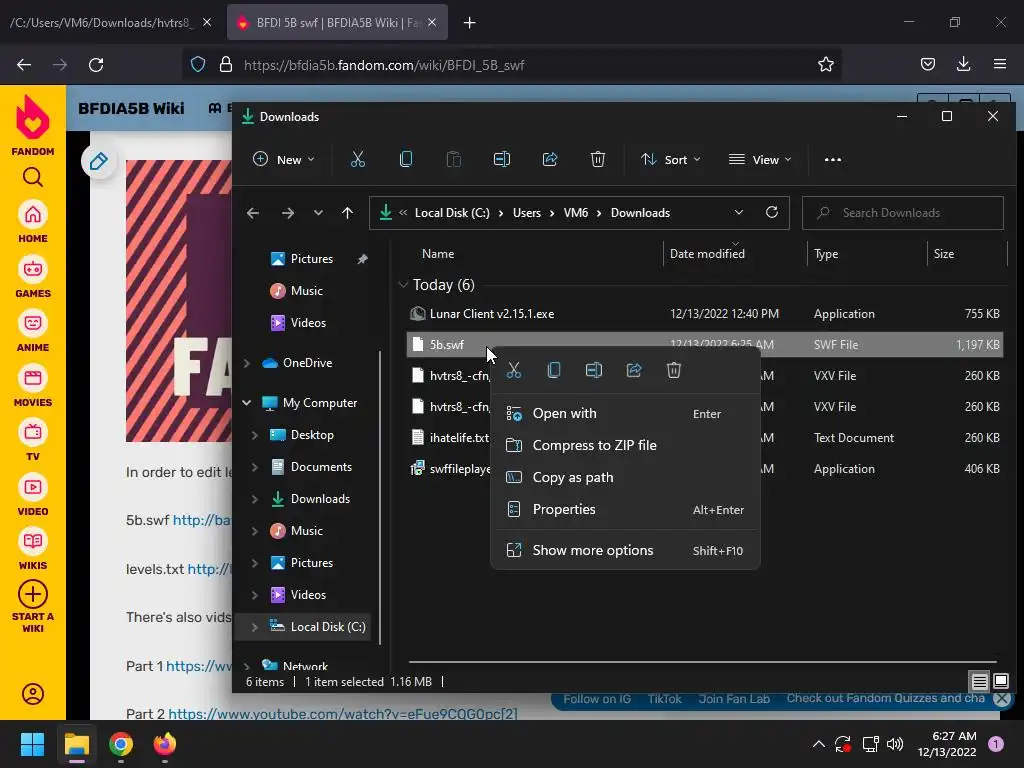Click the Rename icon in context menu
Screen dimensions: 1024x768
pos(594,370)
